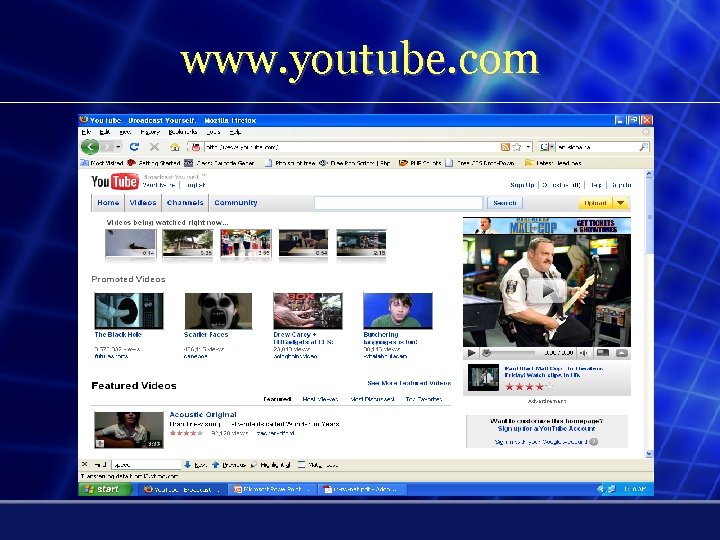Screen dimensions: 720x540
Task: Toggle the Match case checkbox
Action: (x=301, y=465)
